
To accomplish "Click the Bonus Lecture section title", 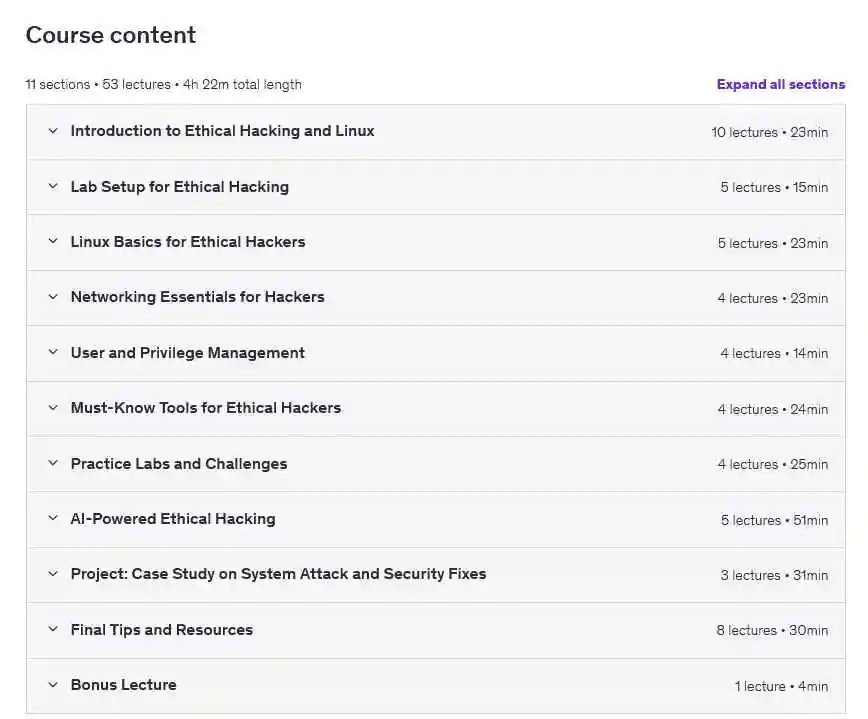I will pyautogui.click(x=123, y=685).
